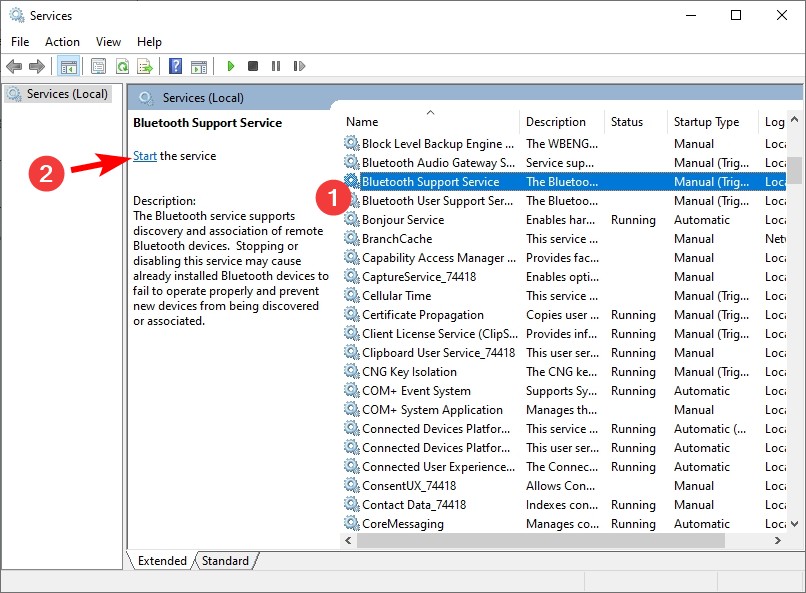Image resolution: width=806 pixels, height=593 pixels.
Task: Click Automatic startup type of CoreMessaging
Action: point(702,524)
